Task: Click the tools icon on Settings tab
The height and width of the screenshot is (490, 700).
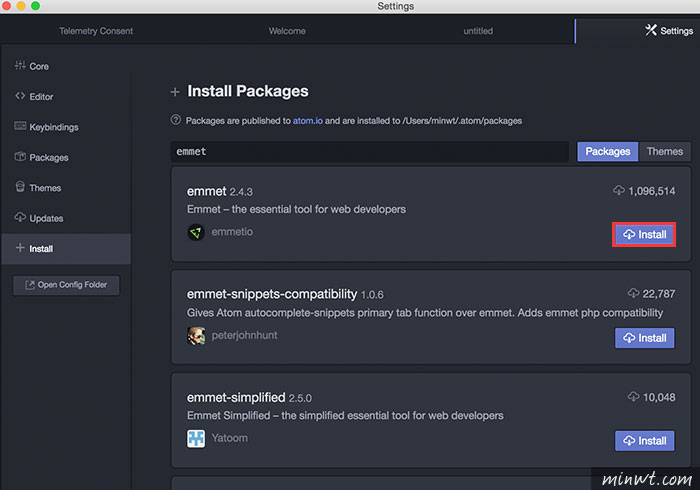Action: coord(651,30)
